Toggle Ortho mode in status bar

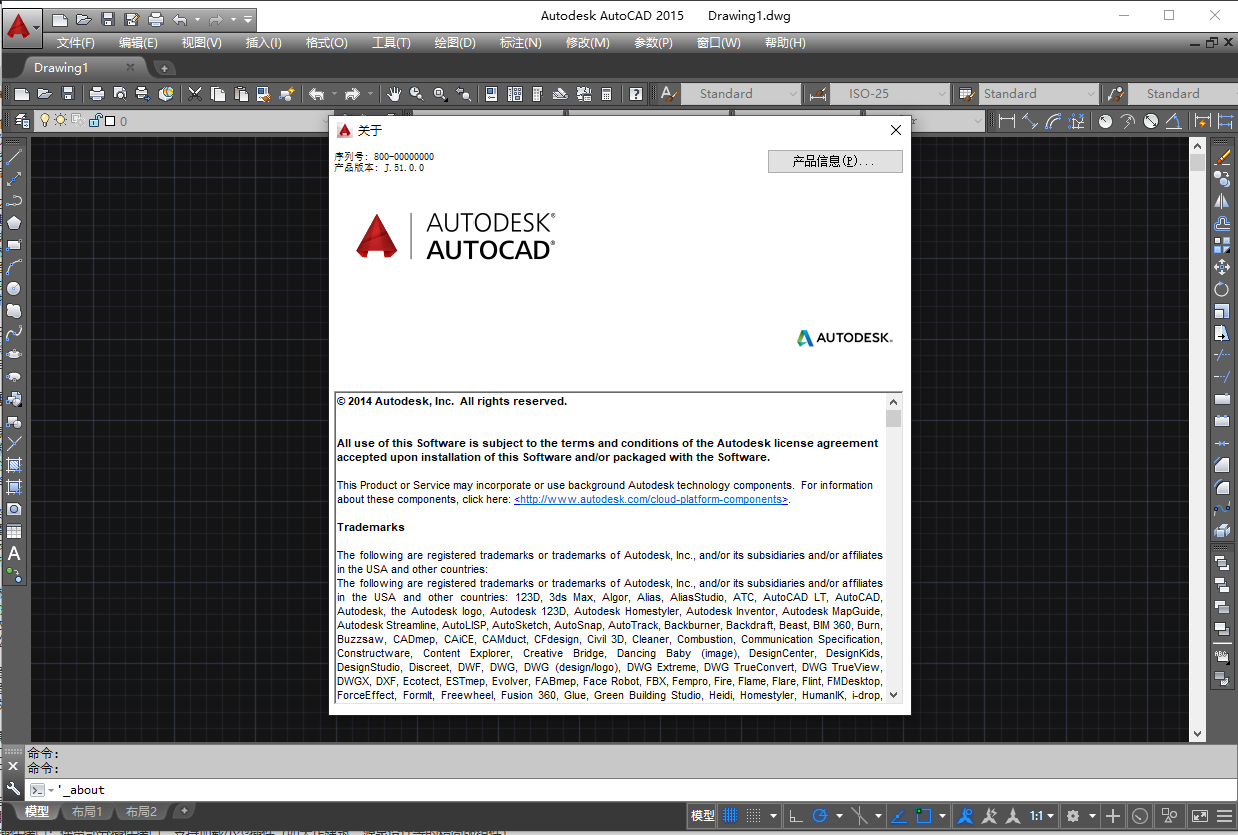(x=796, y=815)
